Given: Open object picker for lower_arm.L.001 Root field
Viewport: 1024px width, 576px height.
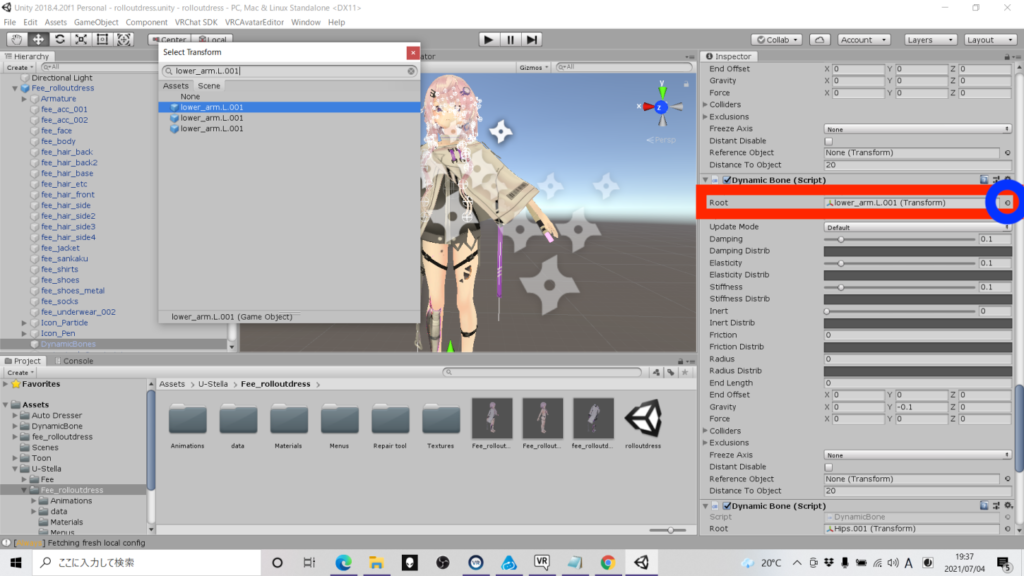Looking at the screenshot, I should point(1008,203).
